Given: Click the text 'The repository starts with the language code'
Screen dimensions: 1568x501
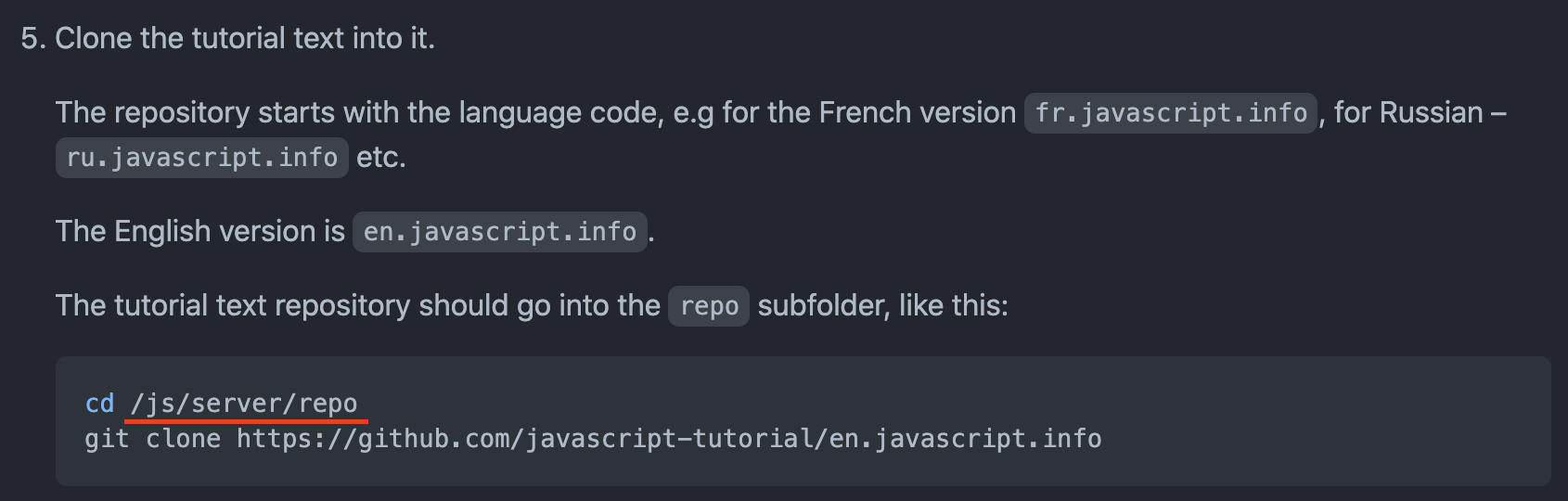Looking at the screenshot, I should click(x=360, y=113).
